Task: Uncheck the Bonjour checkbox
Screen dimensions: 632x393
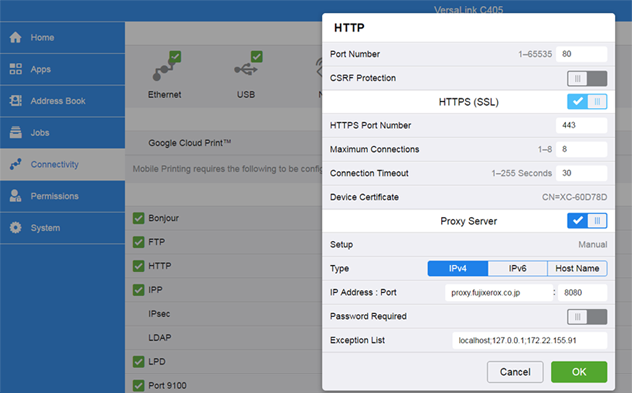Action: [139, 218]
